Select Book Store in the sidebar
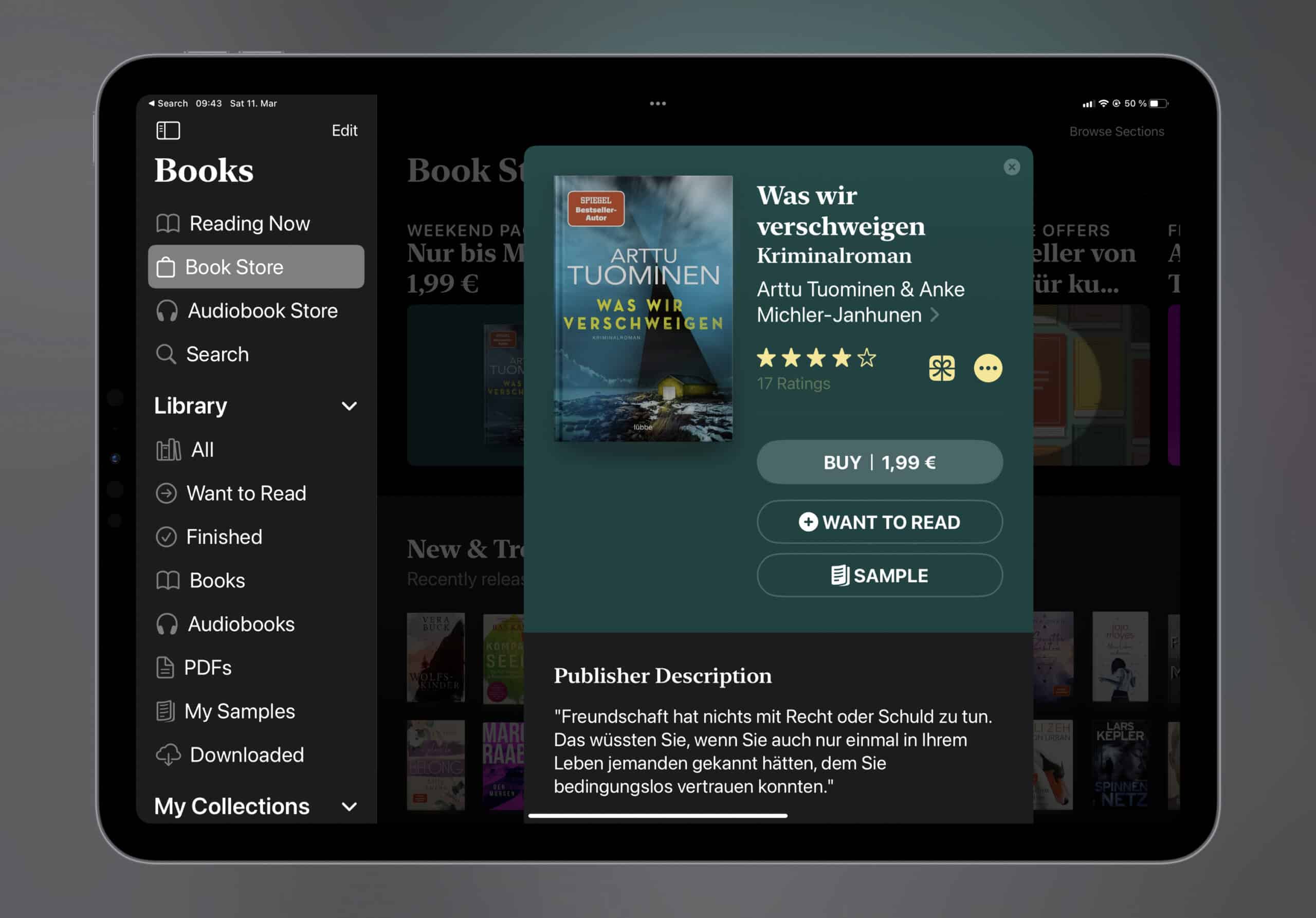 pyautogui.click(x=256, y=267)
